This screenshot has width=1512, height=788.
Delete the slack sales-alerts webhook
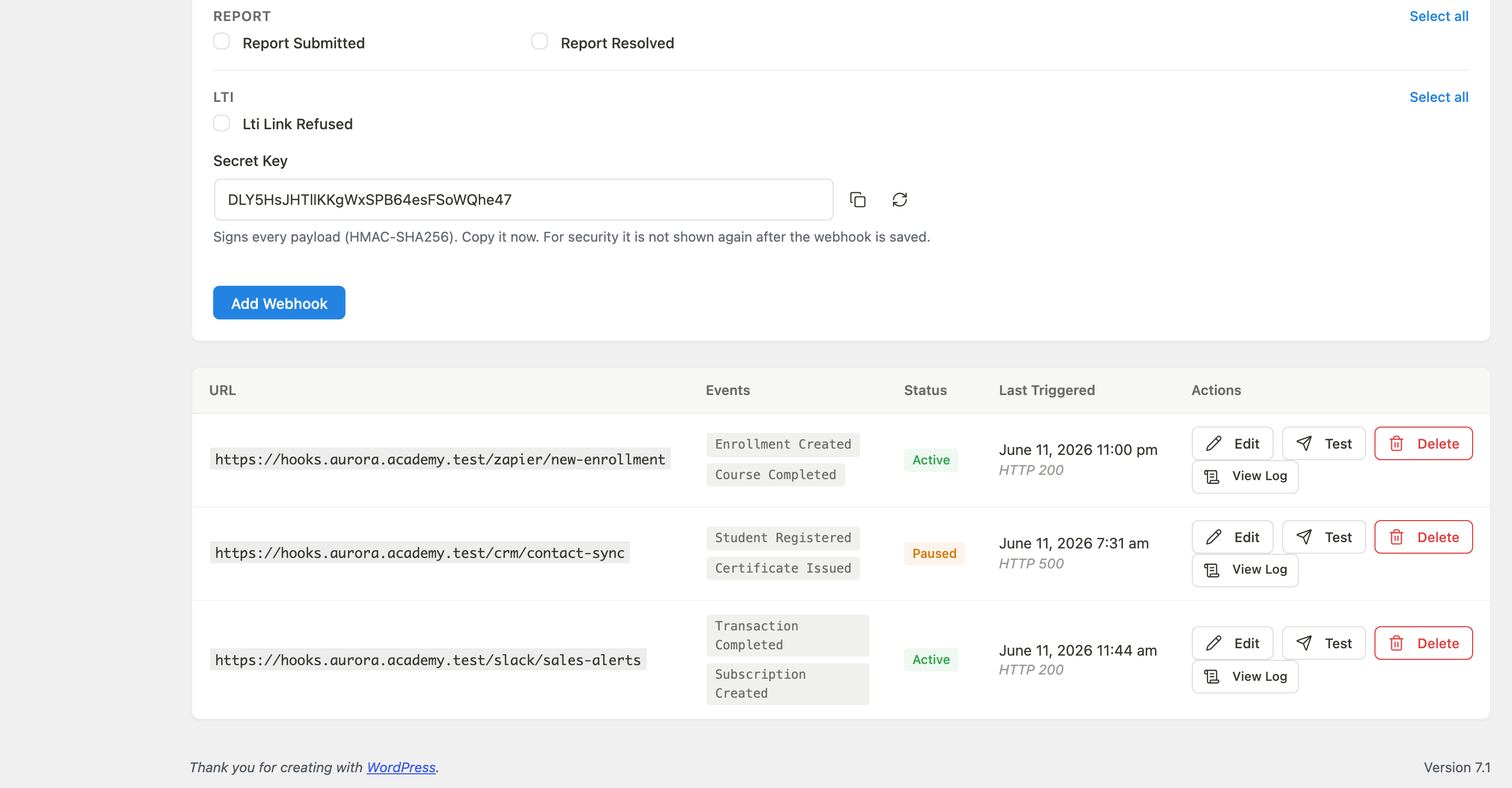coord(1423,643)
